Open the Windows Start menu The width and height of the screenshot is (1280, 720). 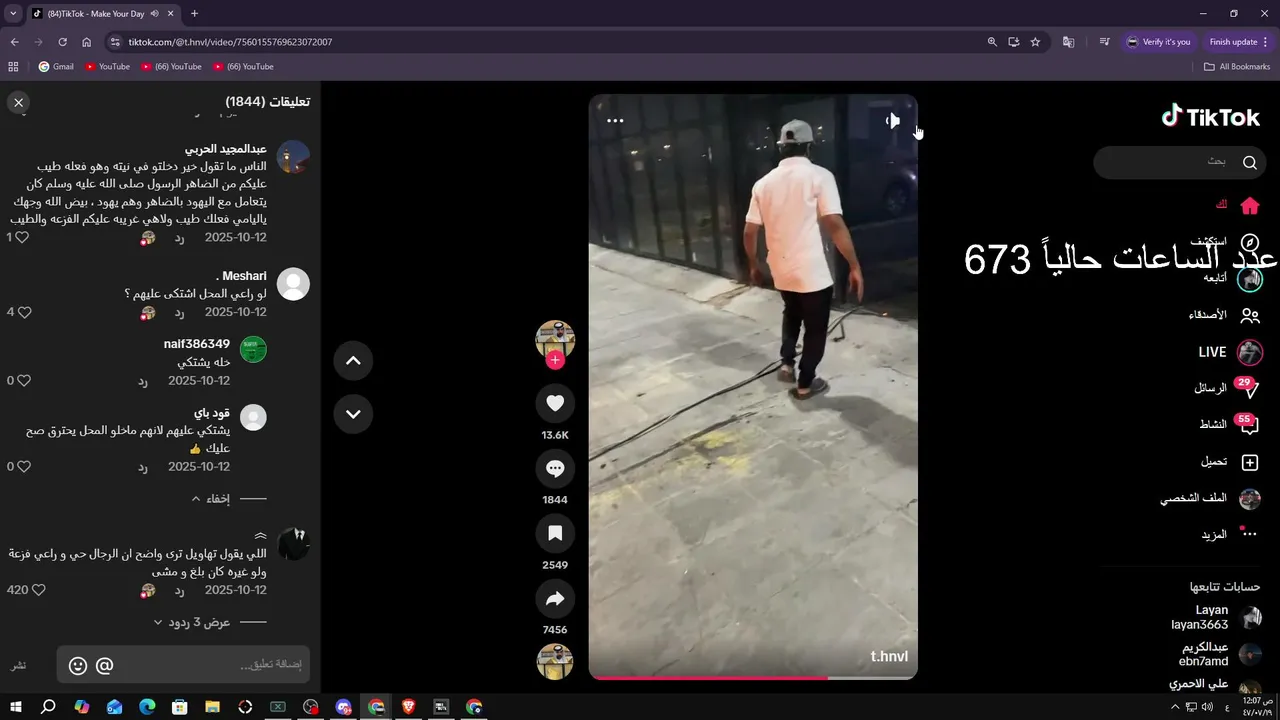(x=15, y=707)
